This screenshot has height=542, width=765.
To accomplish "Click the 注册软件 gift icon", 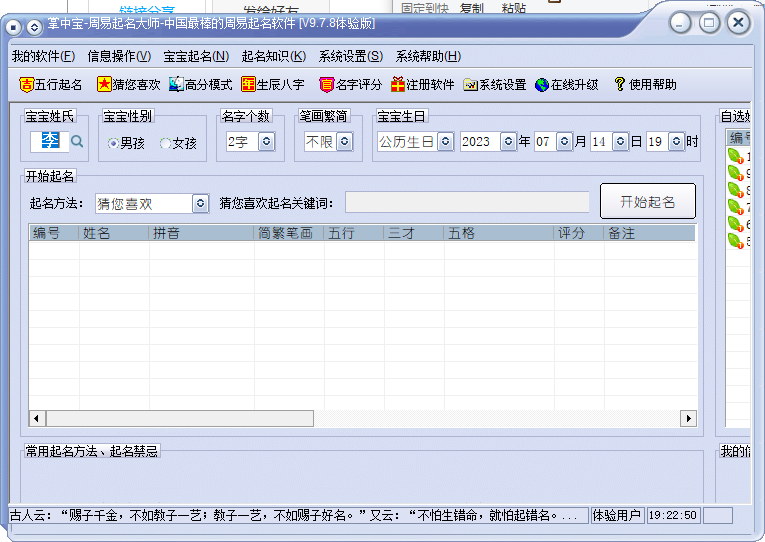I will (398, 85).
